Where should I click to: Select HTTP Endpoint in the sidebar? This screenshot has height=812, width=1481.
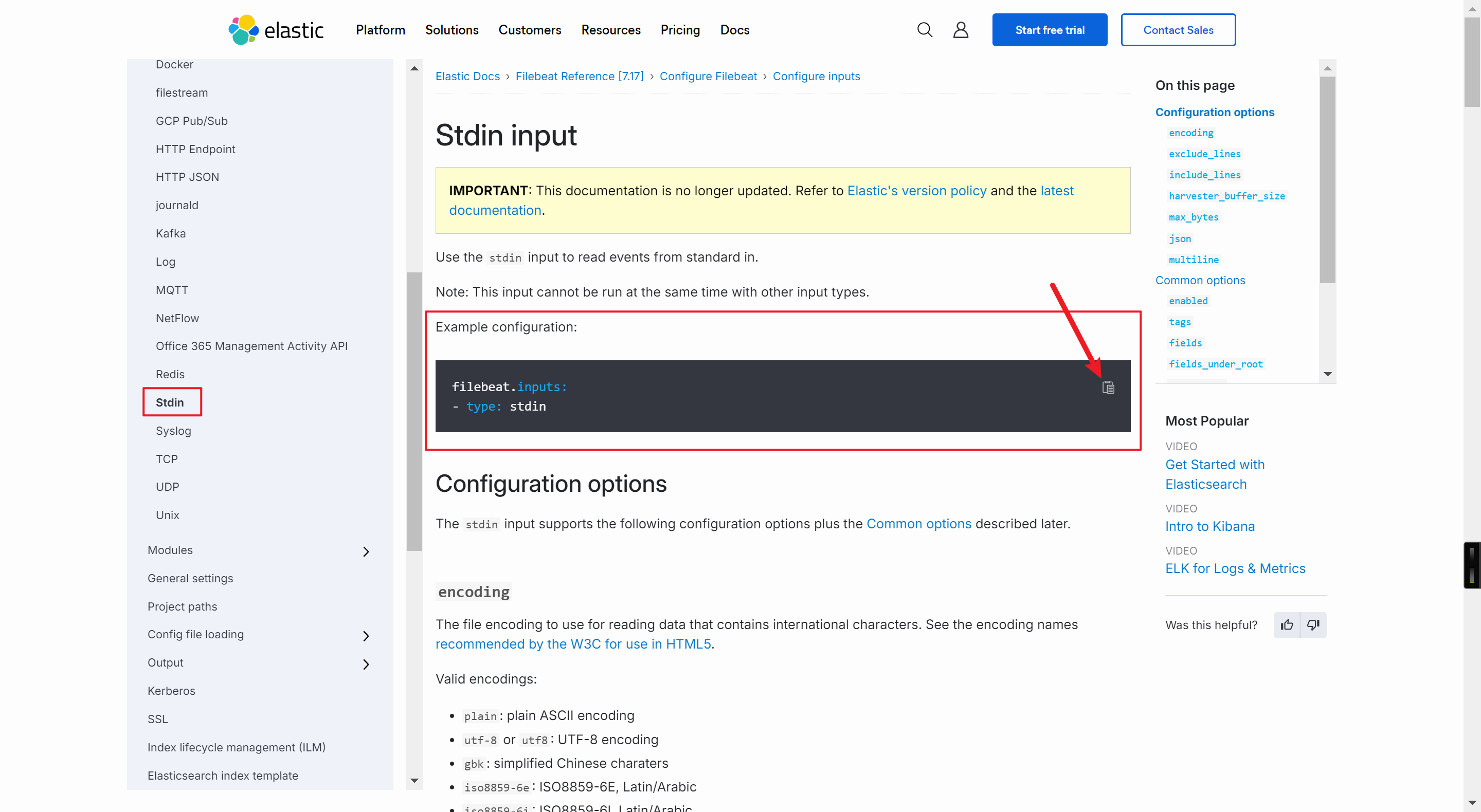195,149
